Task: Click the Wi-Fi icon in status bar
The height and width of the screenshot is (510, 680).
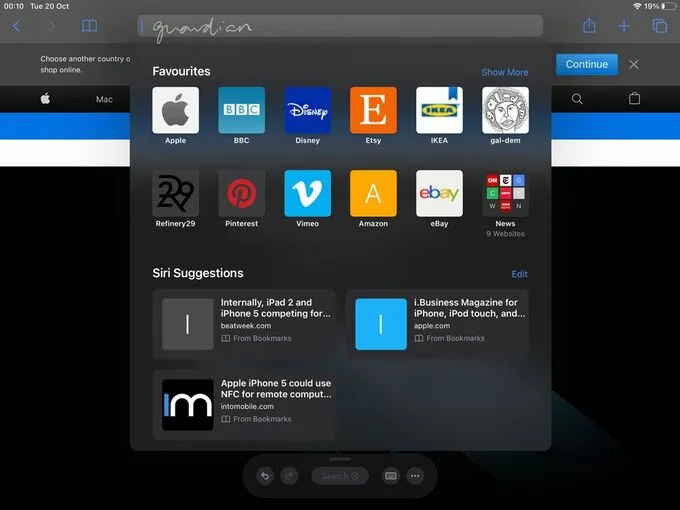Action: point(637,7)
